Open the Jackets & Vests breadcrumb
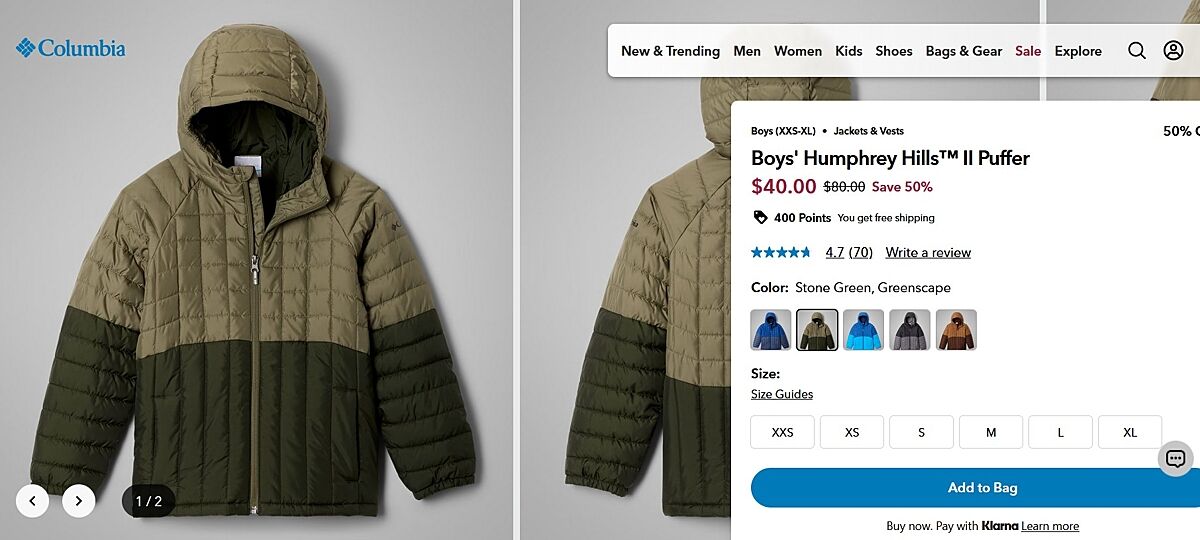Image resolution: width=1200 pixels, height=540 pixels. click(868, 131)
